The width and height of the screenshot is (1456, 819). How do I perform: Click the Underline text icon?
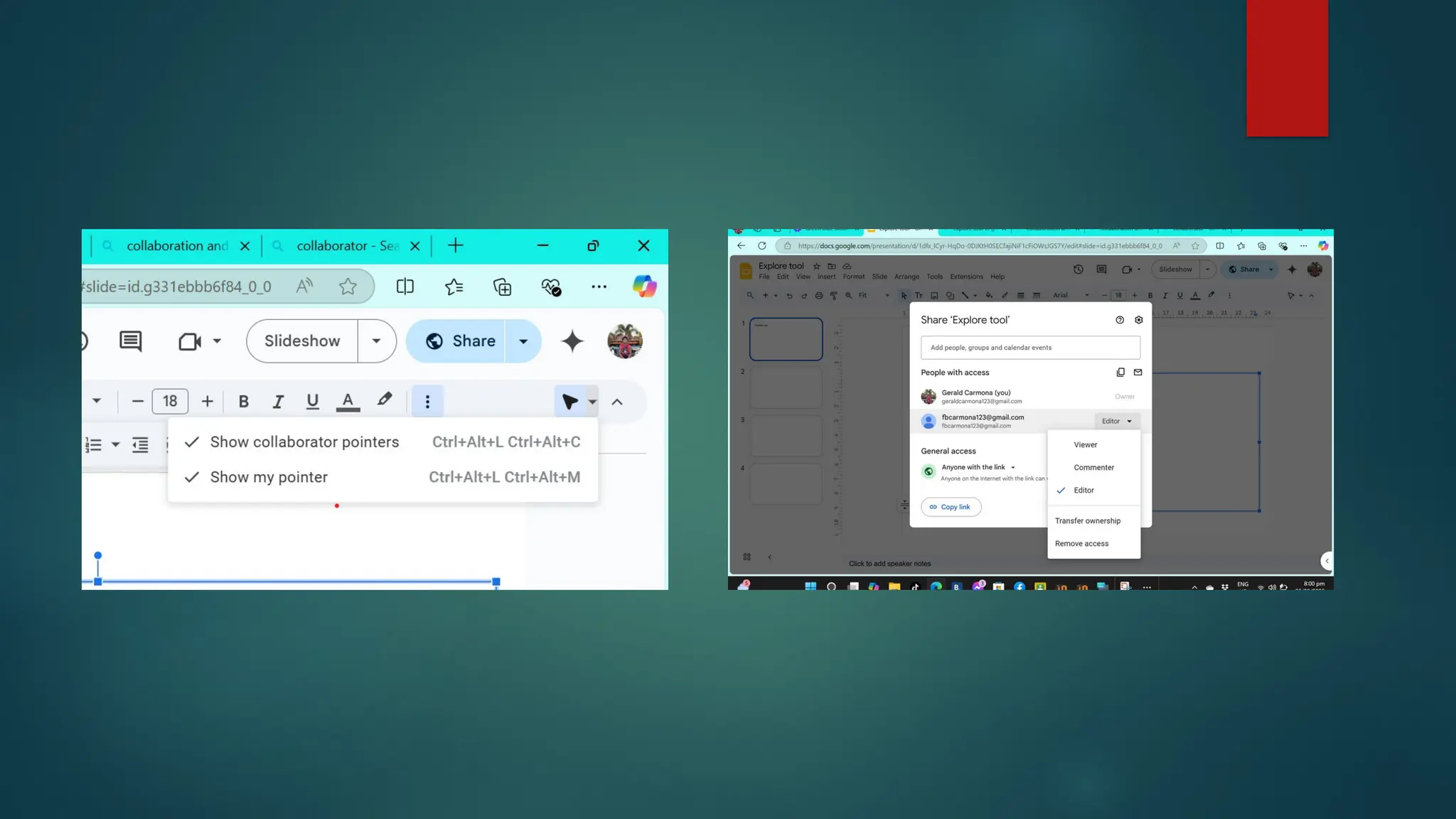(x=312, y=402)
